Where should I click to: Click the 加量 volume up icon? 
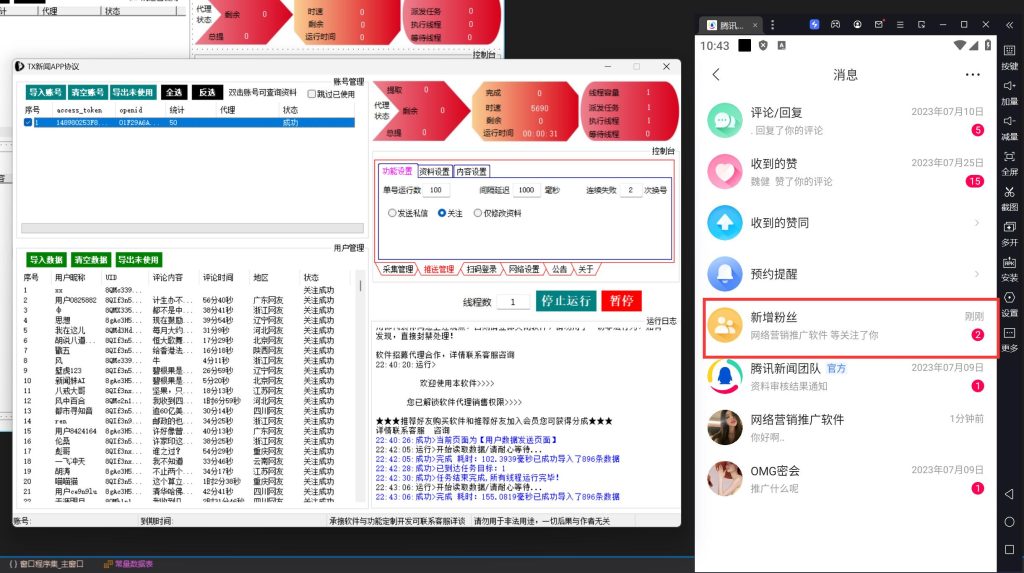[1009, 87]
